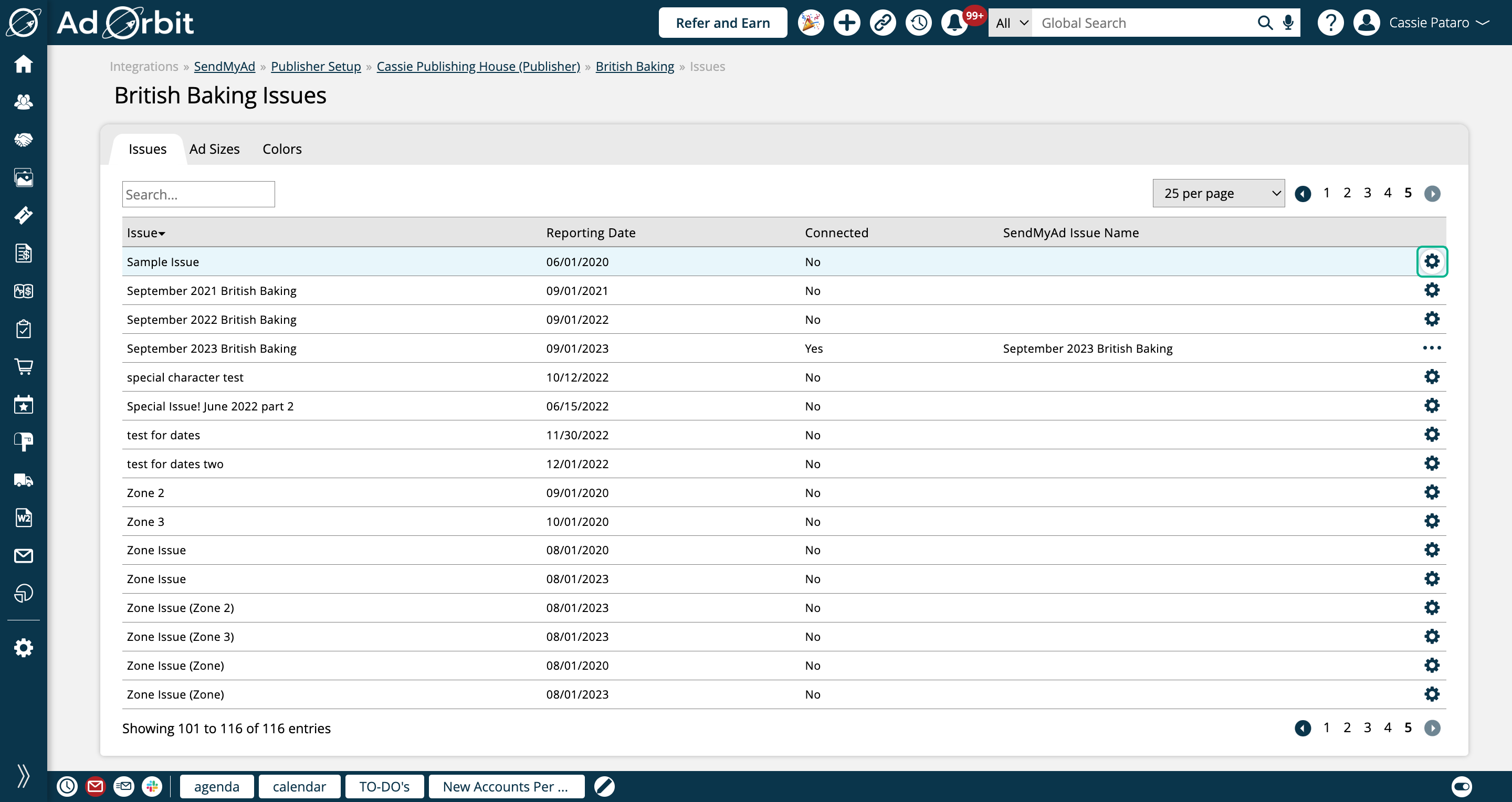
Task: Open the help question mark icon
Action: [x=1330, y=23]
